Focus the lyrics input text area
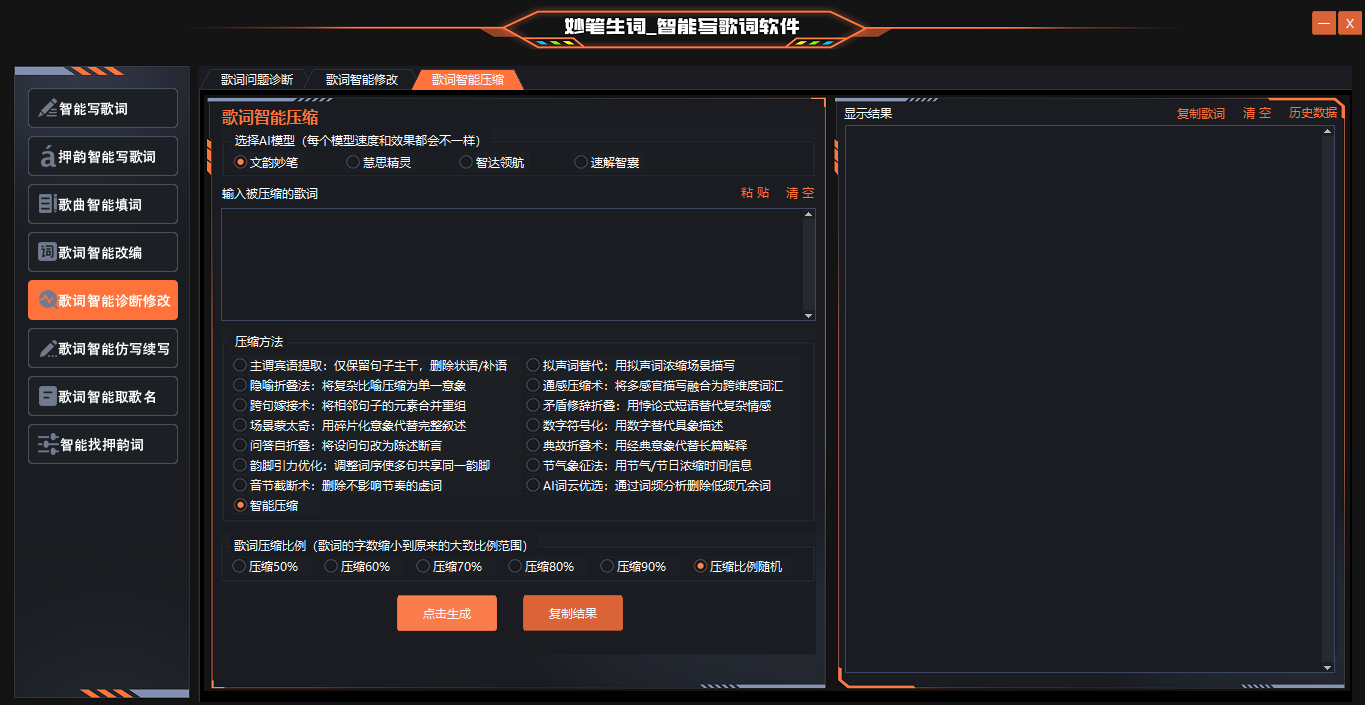This screenshot has height=705, width=1365. 512,264
